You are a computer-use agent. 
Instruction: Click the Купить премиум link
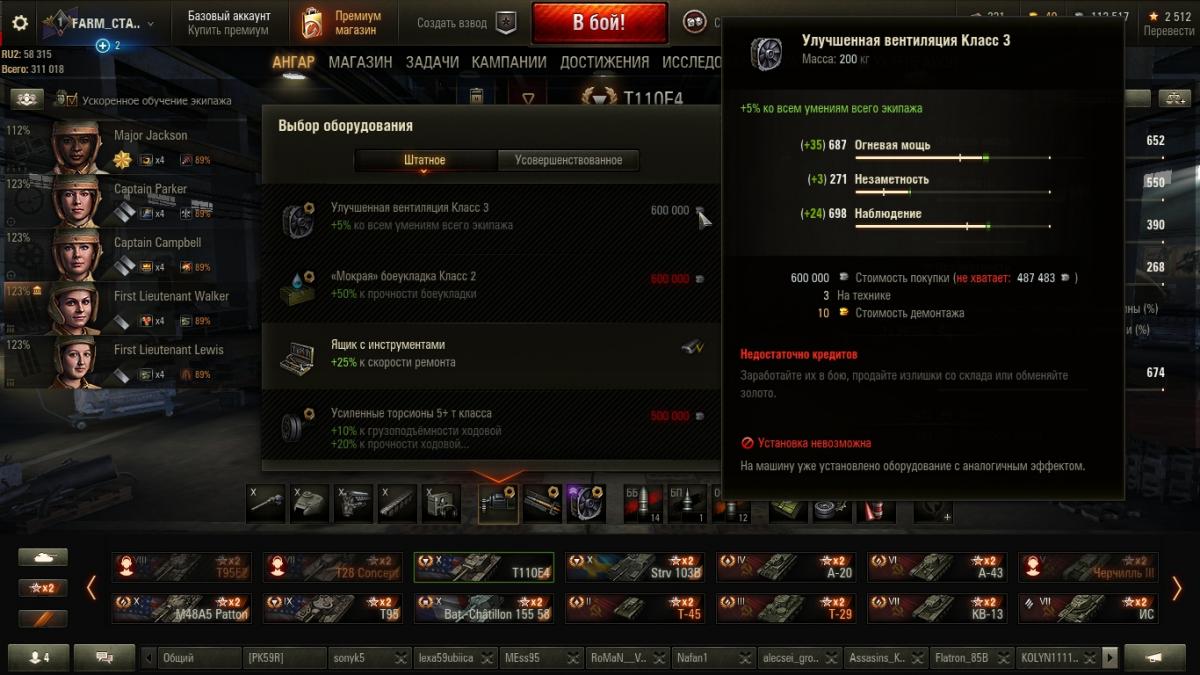pyautogui.click(x=228, y=31)
